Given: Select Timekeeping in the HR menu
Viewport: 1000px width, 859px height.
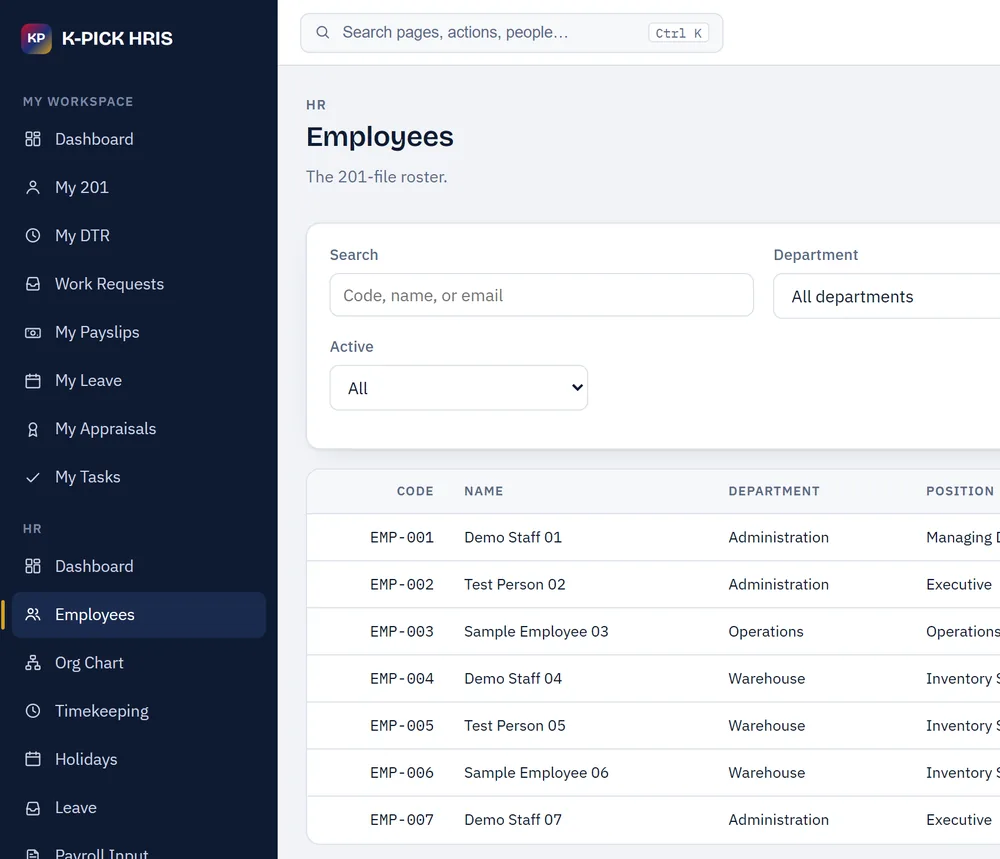Looking at the screenshot, I should click(x=139, y=711).
